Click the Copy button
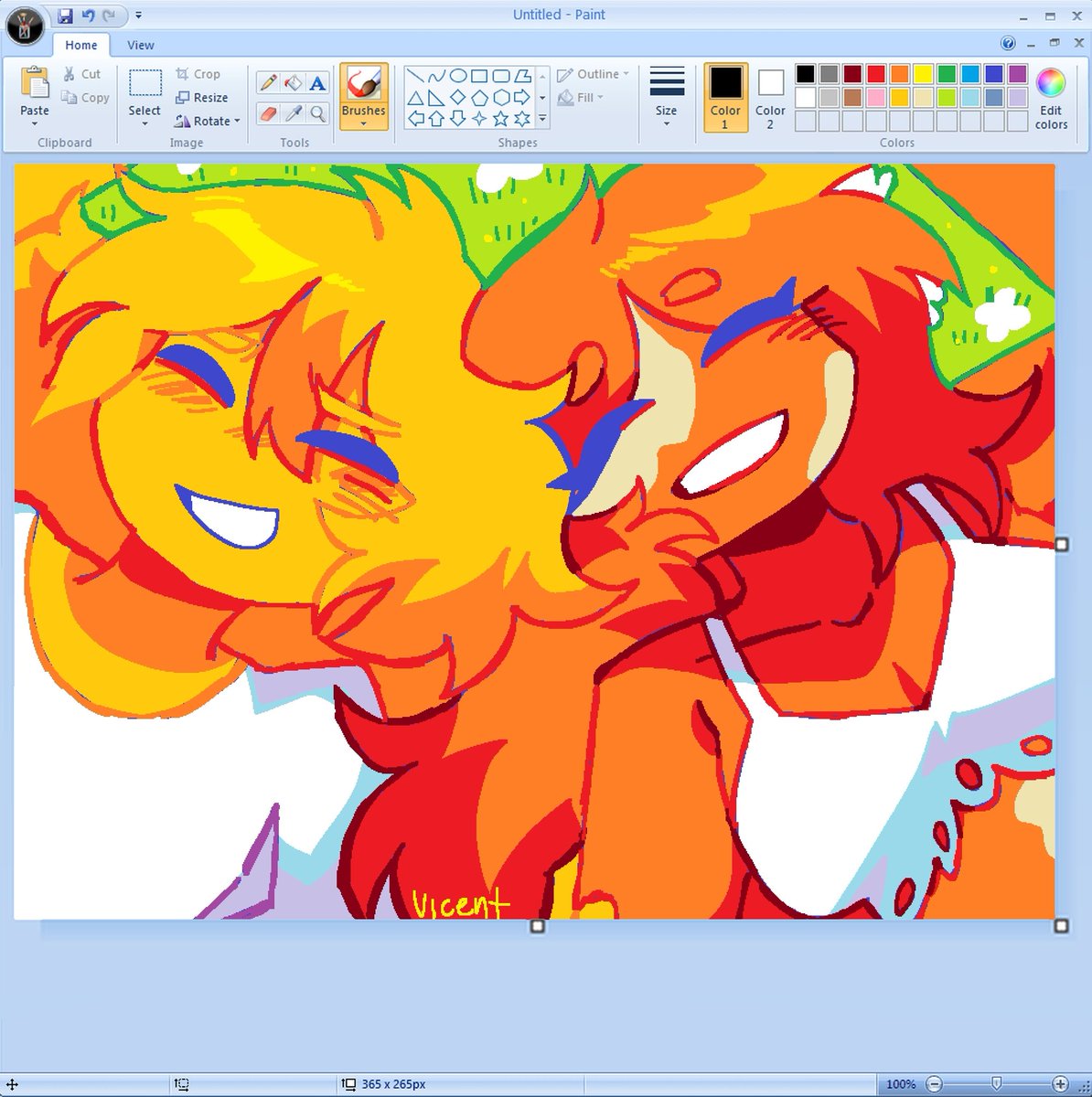 coord(85,98)
